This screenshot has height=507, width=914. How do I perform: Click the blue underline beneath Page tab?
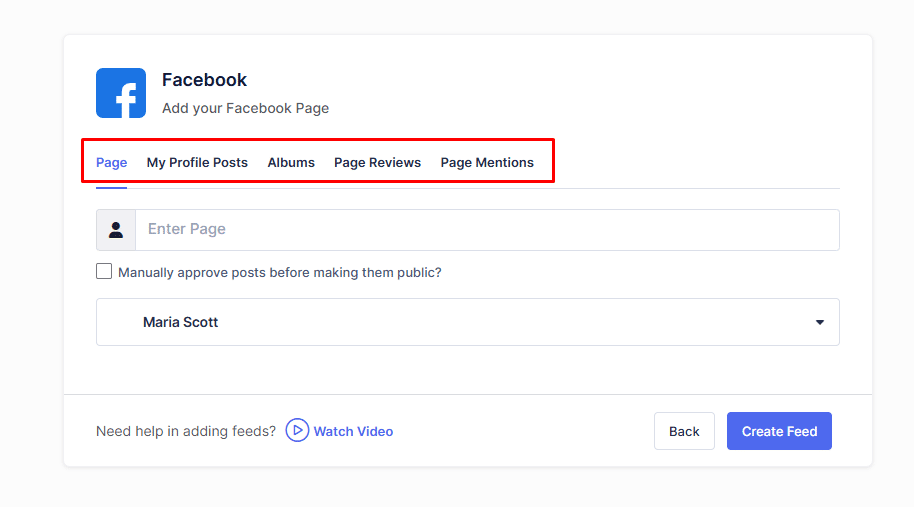(x=111, y=187)
